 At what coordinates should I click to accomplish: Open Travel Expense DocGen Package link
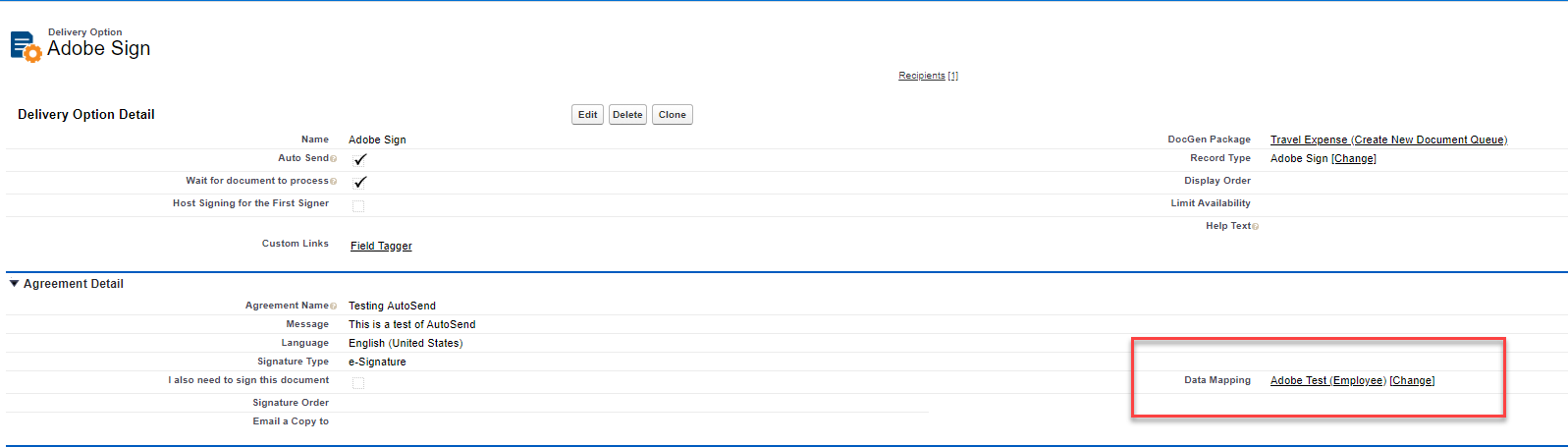(x=1388, y=140)
